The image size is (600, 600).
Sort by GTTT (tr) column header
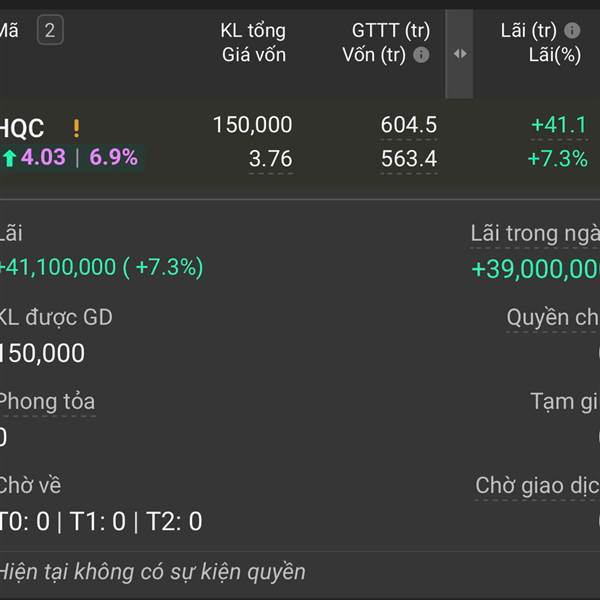click(x=390, y=31)
